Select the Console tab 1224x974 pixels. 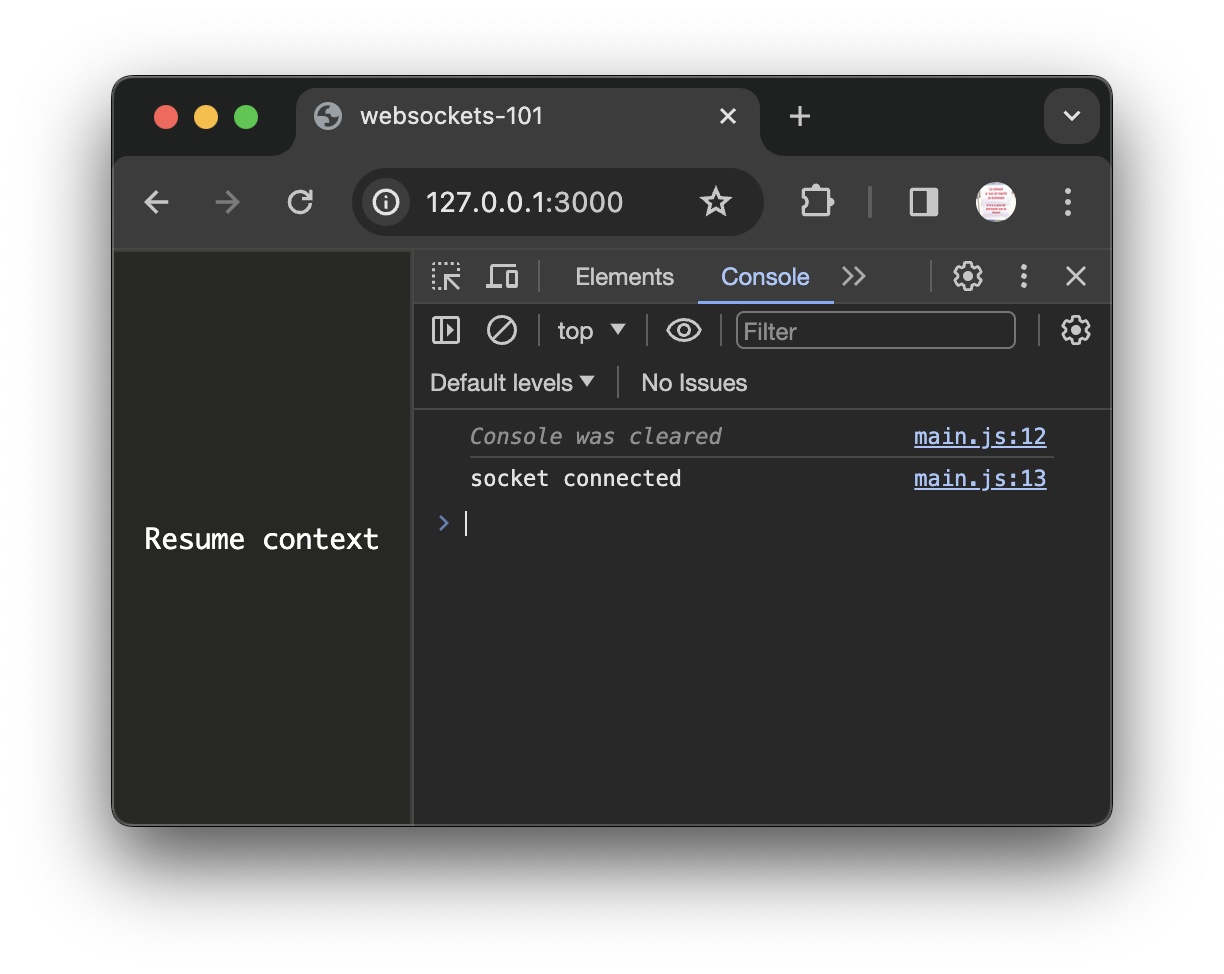coord(765,277)
